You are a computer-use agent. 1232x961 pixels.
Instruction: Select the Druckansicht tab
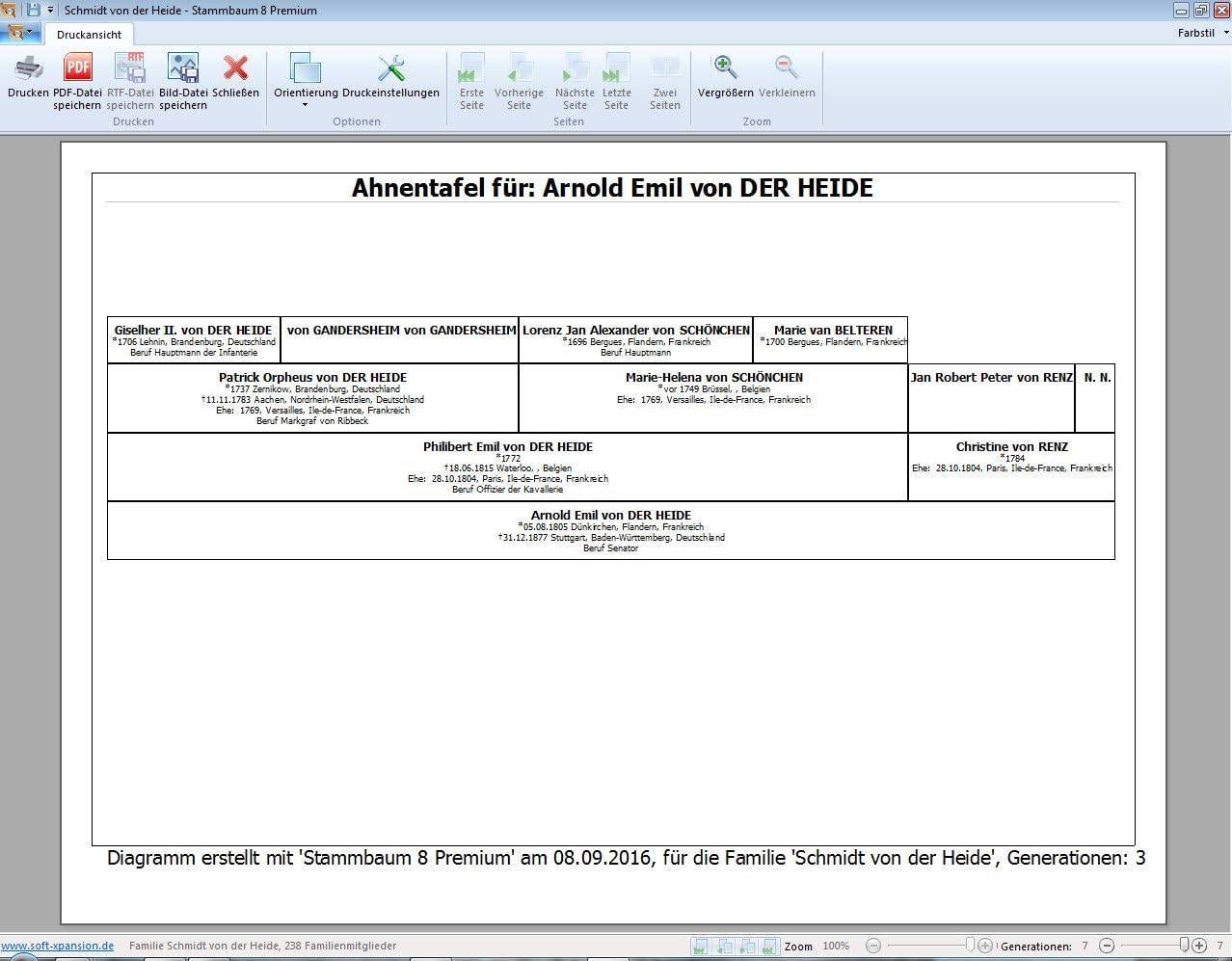[89, 35]
